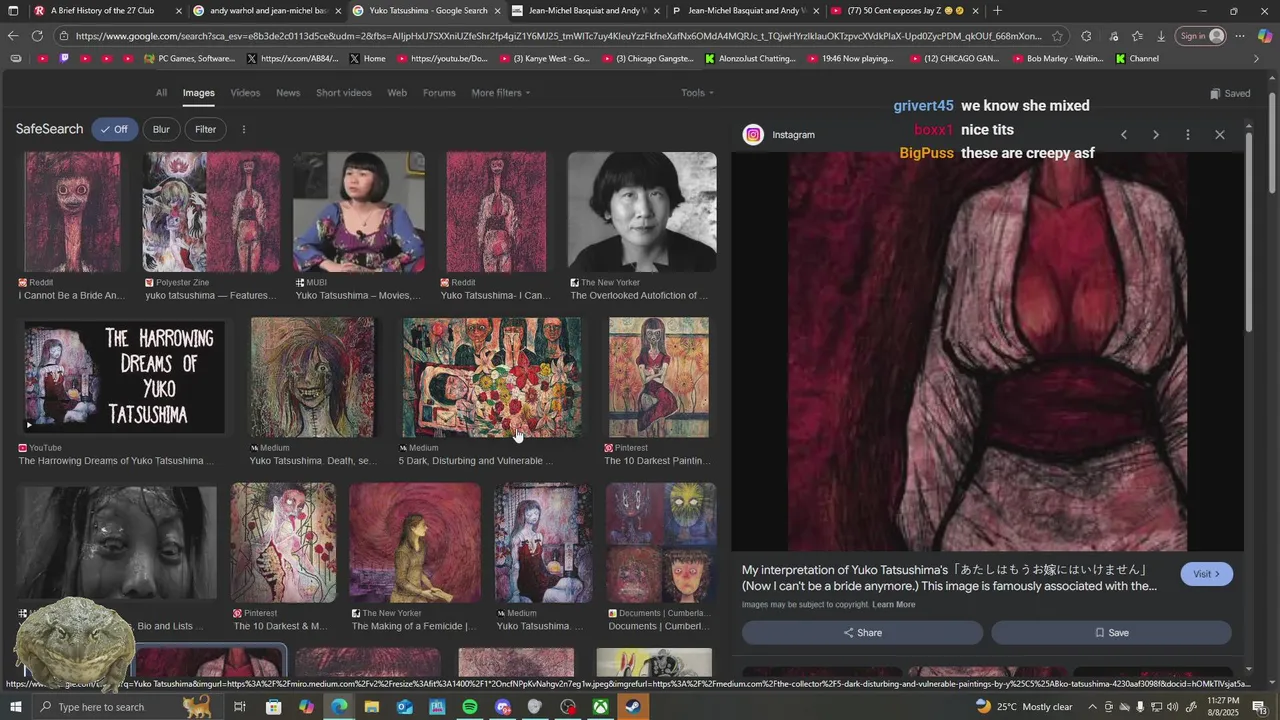Open the Spotify taskbar icon

[x=470, y=707]
